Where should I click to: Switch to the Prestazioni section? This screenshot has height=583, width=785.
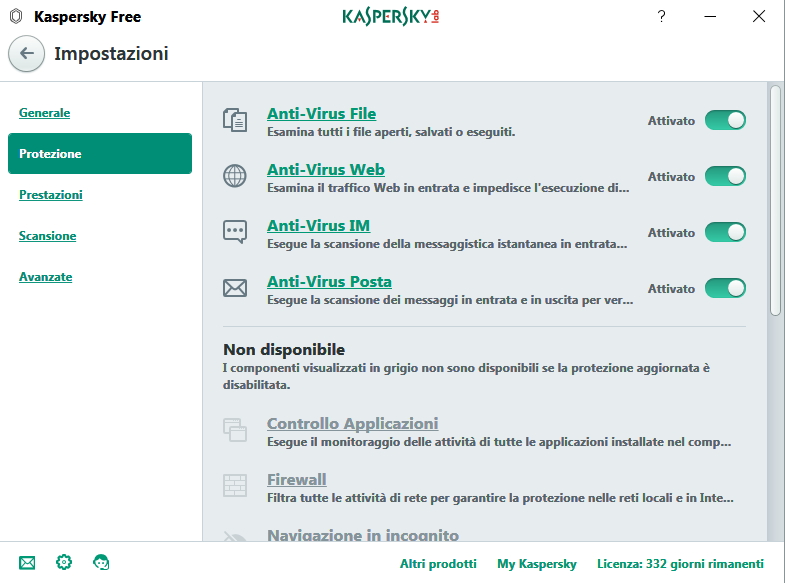click(51, 195)
